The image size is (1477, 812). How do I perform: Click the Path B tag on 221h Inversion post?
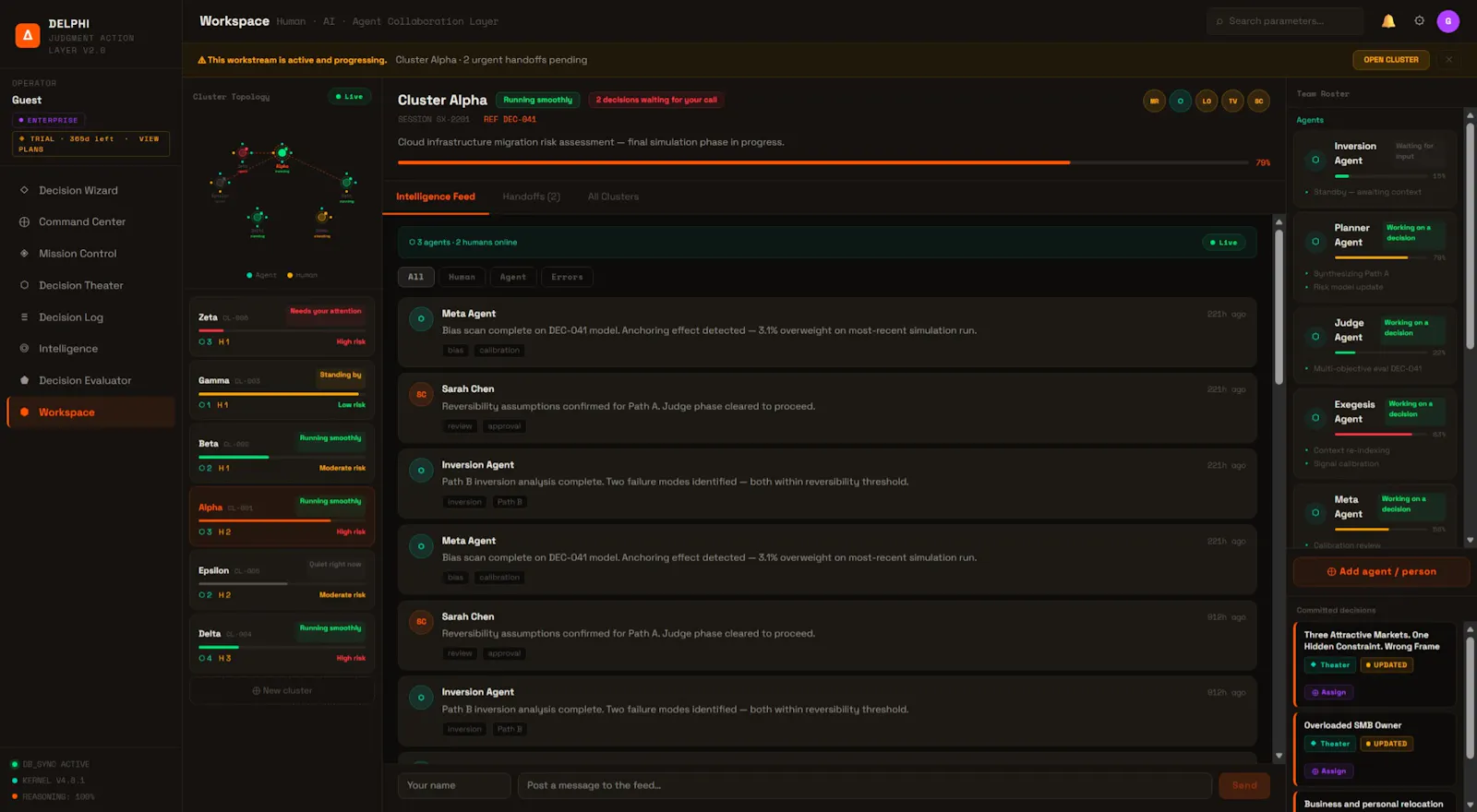(x=510, y=502)
